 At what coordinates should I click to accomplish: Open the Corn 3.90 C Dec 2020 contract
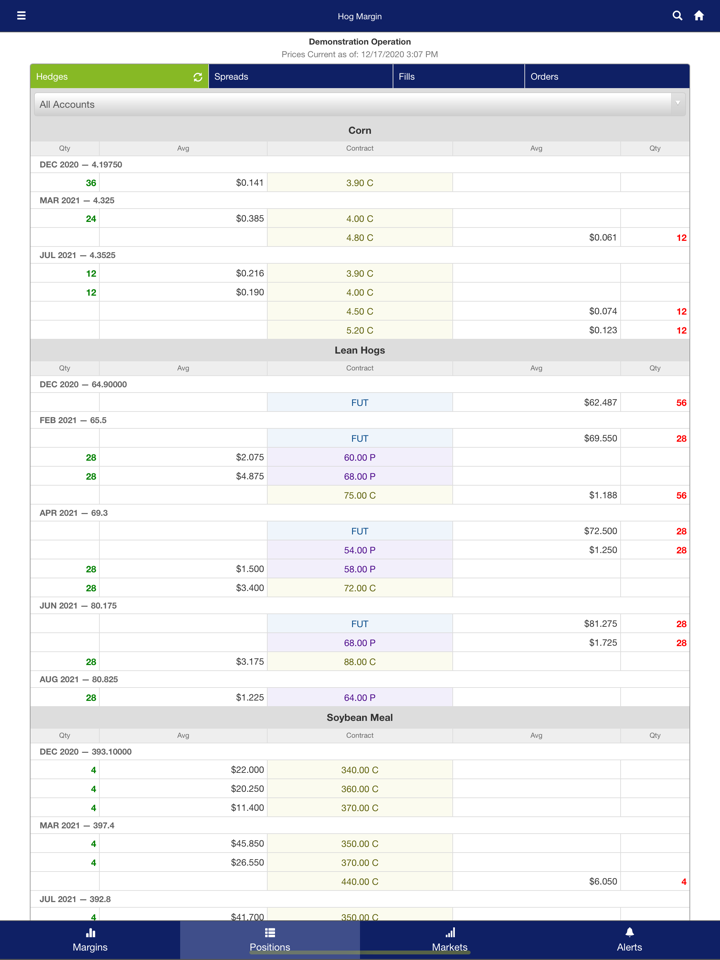tap(360, 183)
